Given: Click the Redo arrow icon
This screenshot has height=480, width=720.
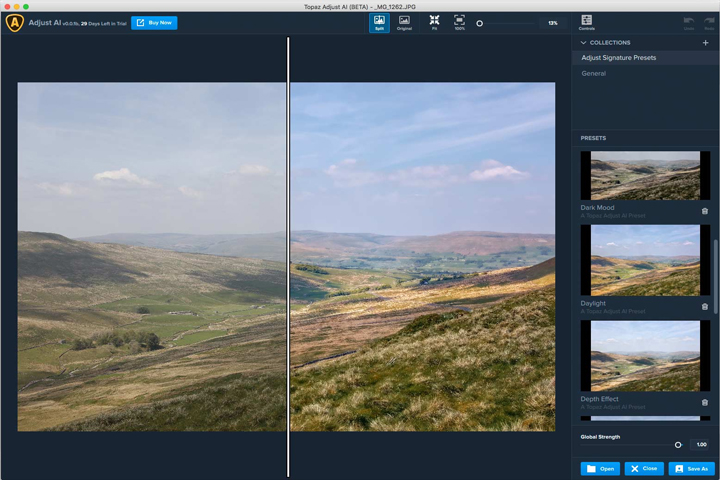Looking at the screenshot, I should point(709,23).
